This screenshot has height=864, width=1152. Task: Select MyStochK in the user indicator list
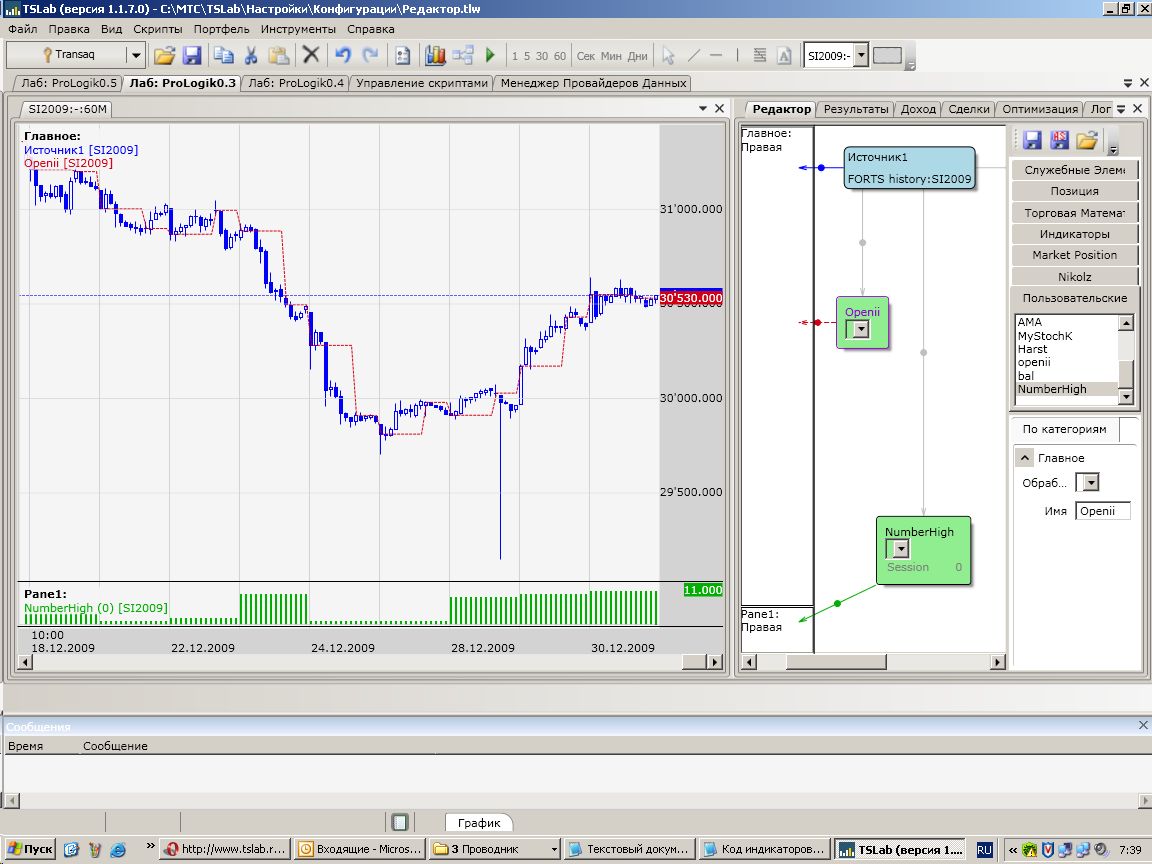click(x=1044, y=336)
